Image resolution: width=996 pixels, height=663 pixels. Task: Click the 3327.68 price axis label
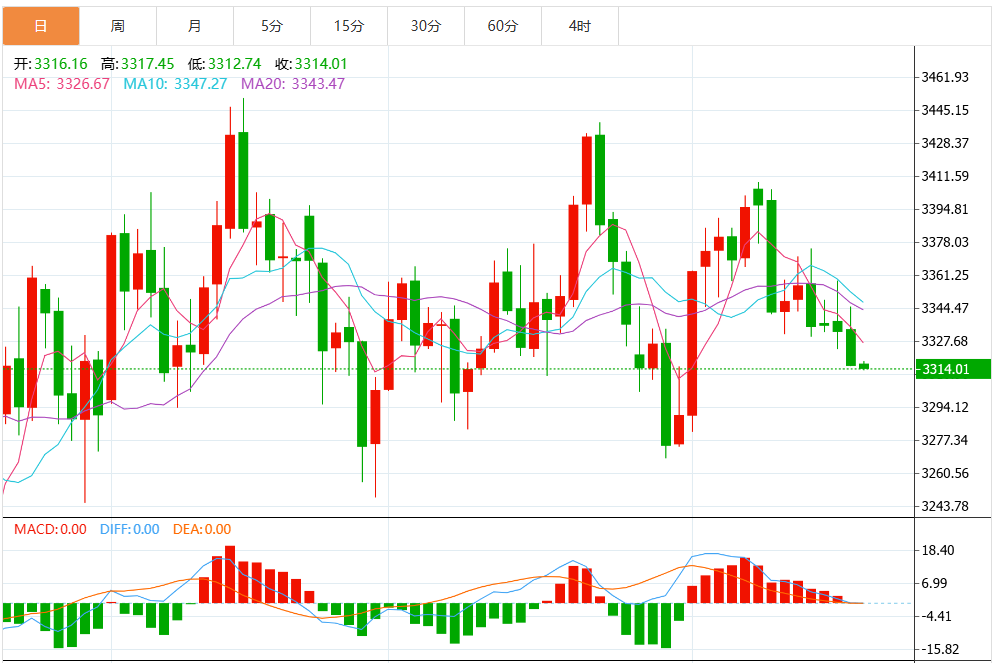(x=945, y=342)
